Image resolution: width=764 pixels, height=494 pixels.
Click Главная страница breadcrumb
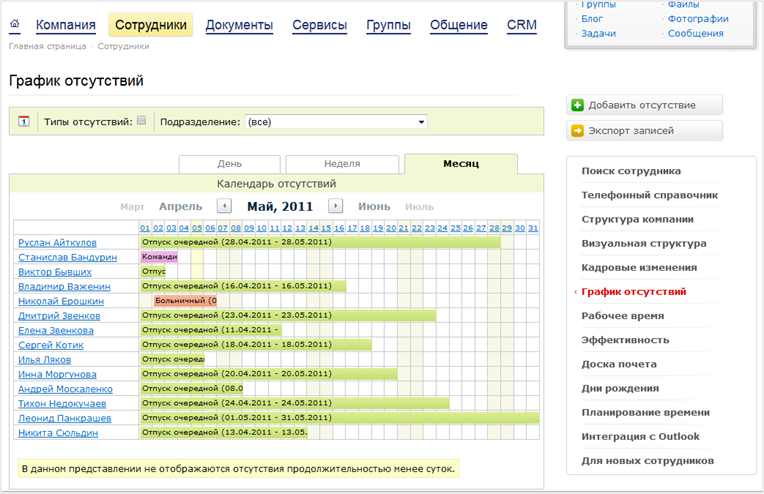pos(47,46)
